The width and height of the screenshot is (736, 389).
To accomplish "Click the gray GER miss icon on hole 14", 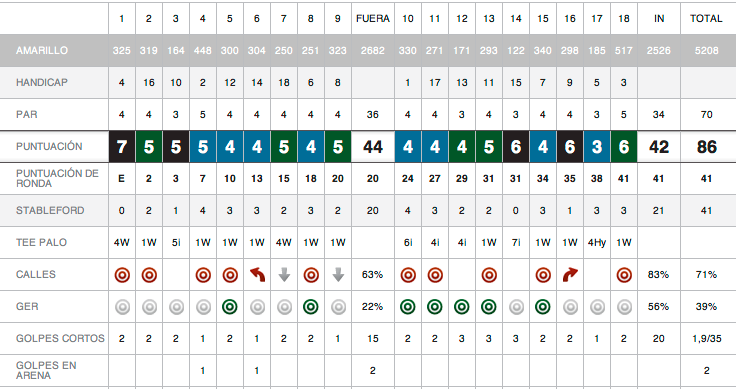I will pos(516,307).
